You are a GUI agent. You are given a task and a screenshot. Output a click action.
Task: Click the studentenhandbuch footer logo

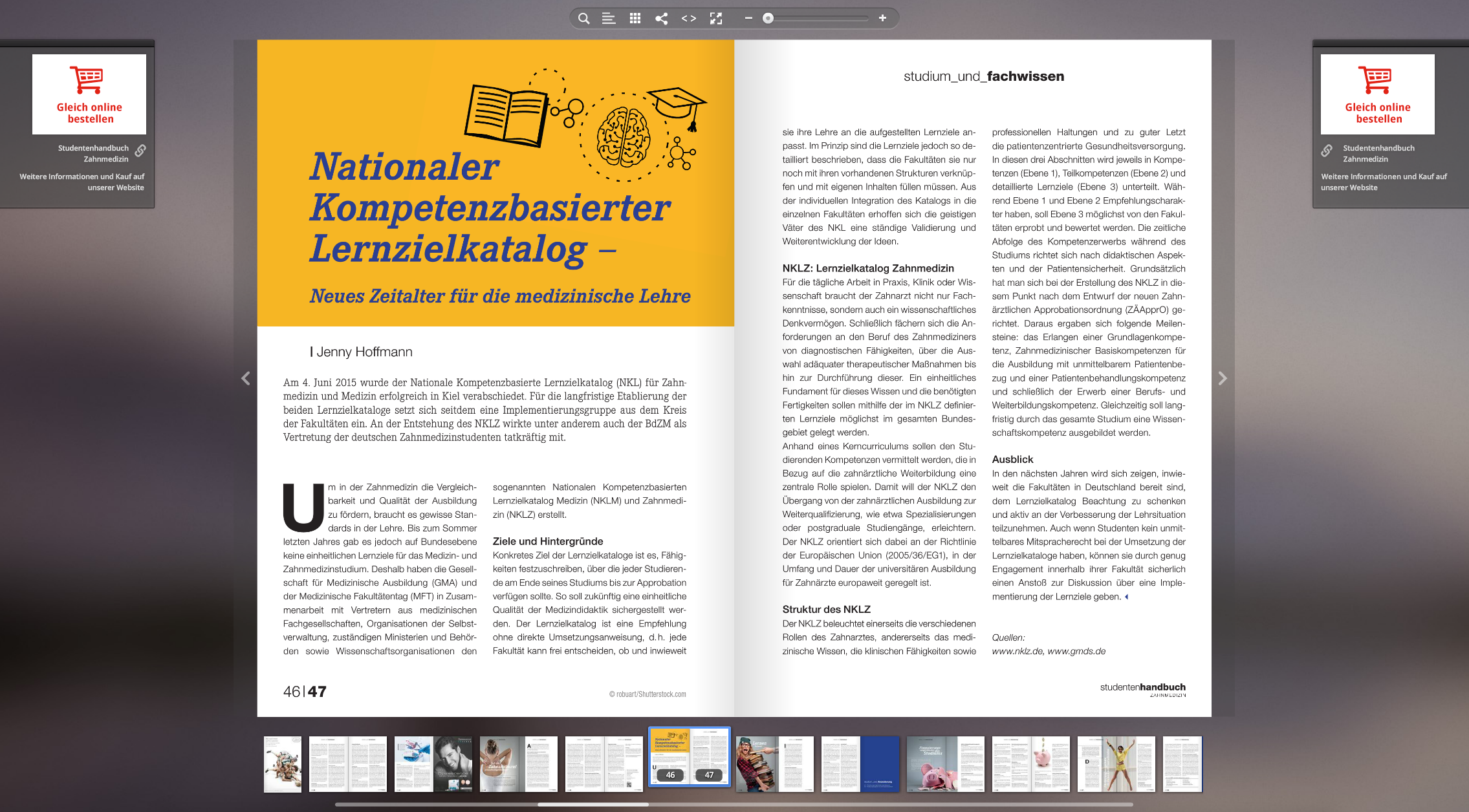click(x=1142, y=690)
